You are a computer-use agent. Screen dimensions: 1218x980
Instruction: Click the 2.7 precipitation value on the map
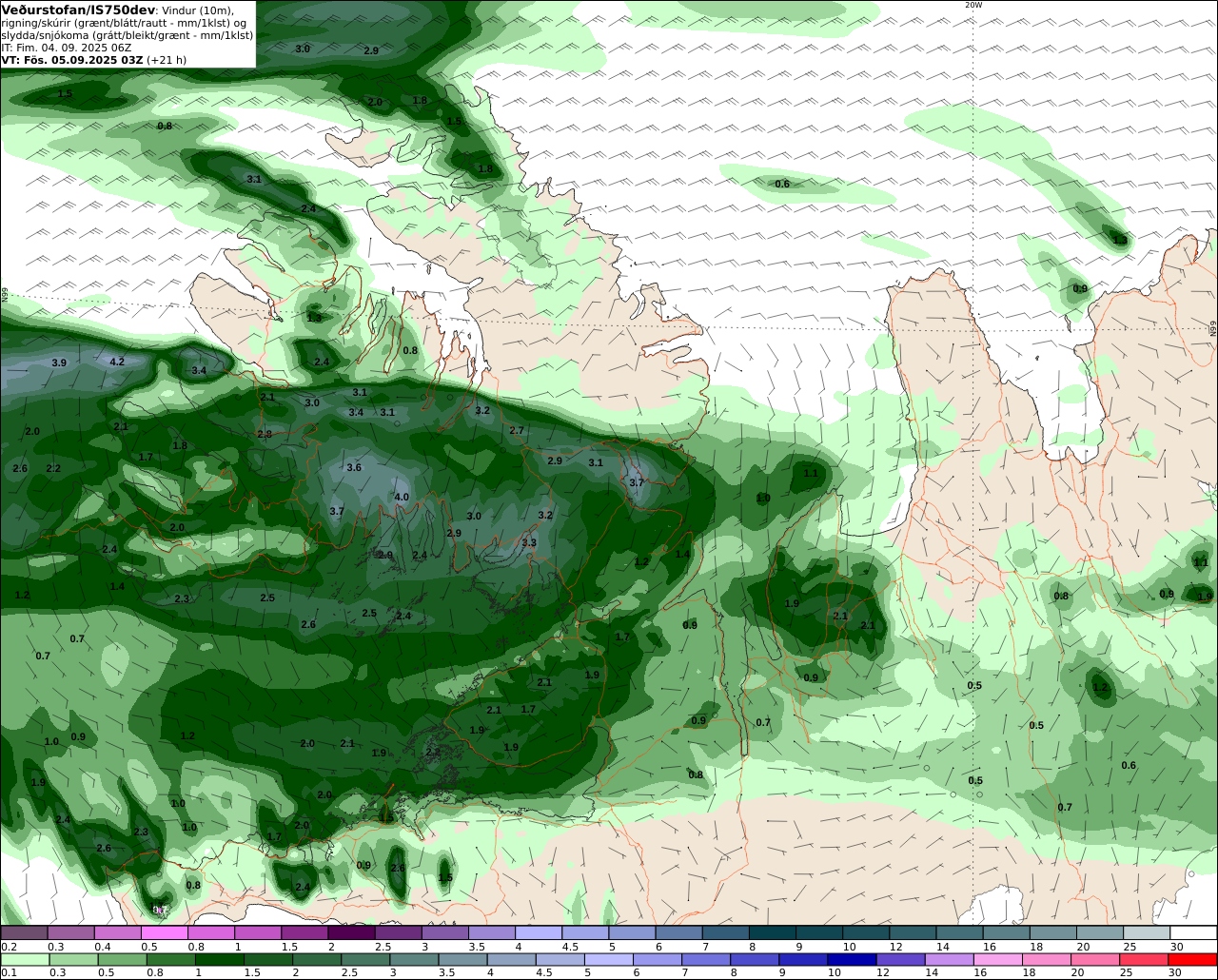click(517, 430)
